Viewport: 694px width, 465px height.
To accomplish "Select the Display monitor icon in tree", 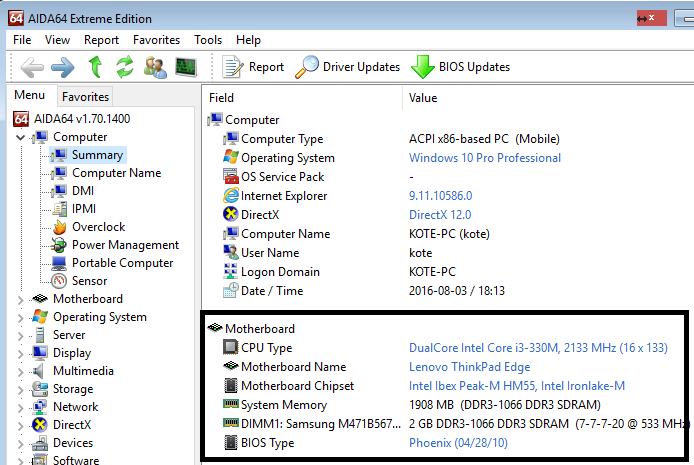I will point(40,353).
